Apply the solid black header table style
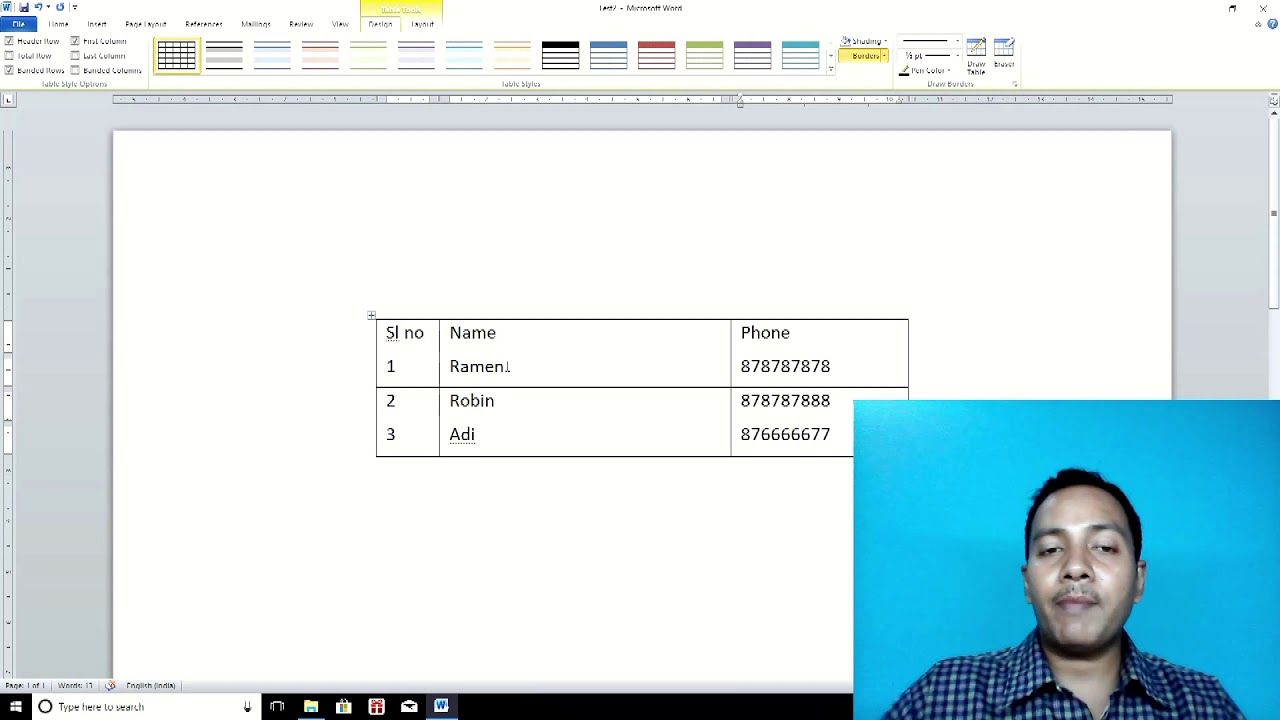 point(560,56)
